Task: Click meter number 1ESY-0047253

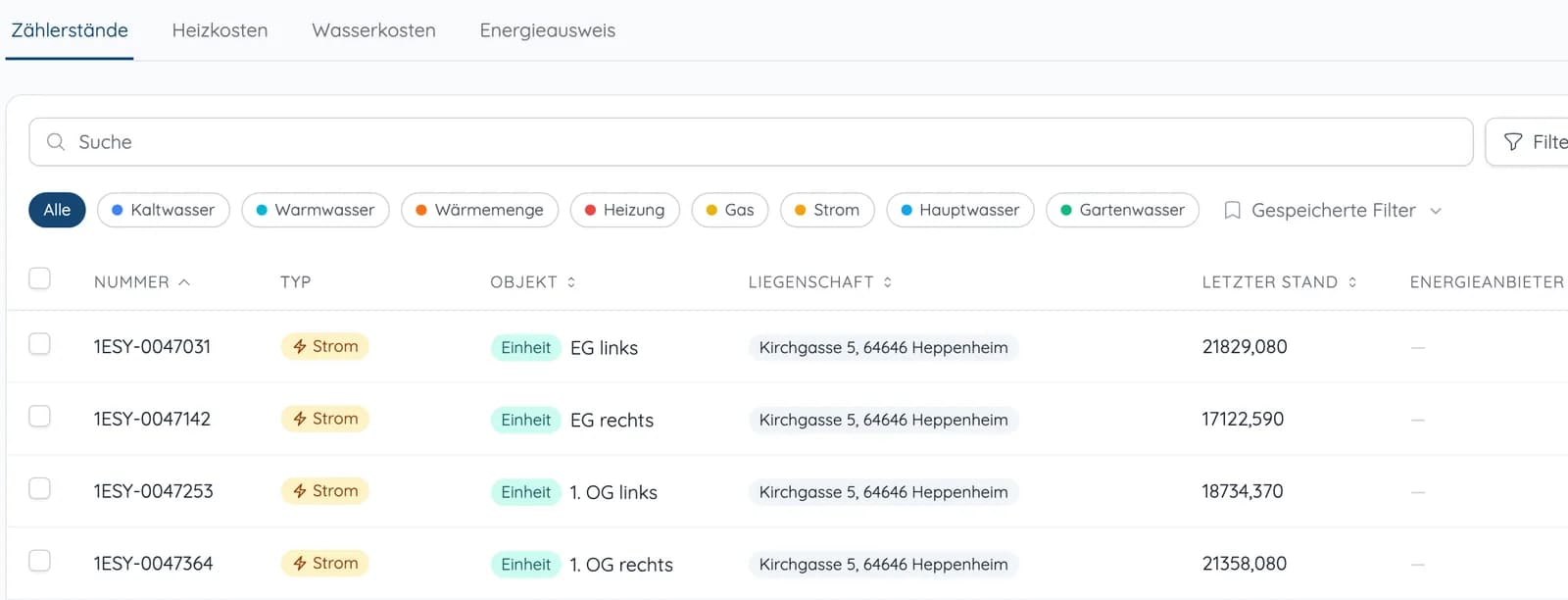Action: click(153, 491)
